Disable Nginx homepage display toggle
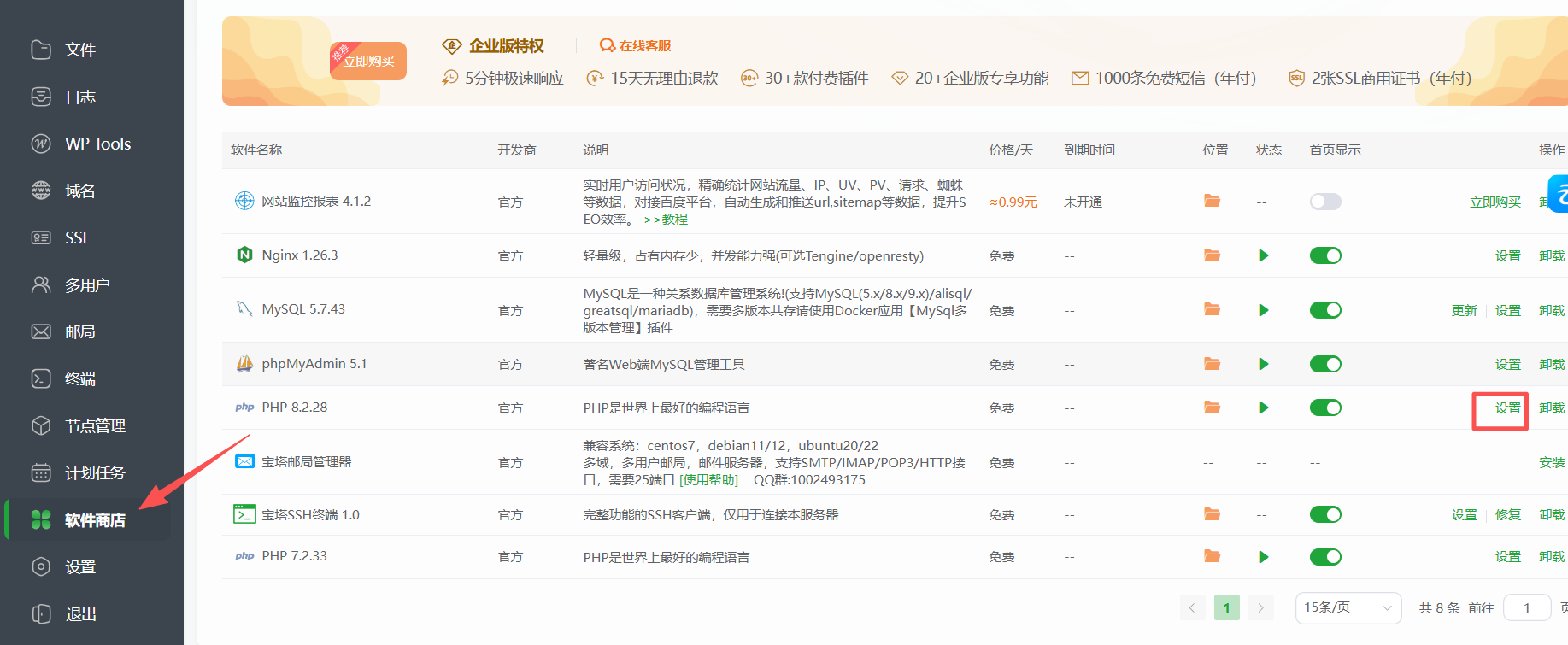Viewport: 1568px width, 645px height. [1325, 255]
